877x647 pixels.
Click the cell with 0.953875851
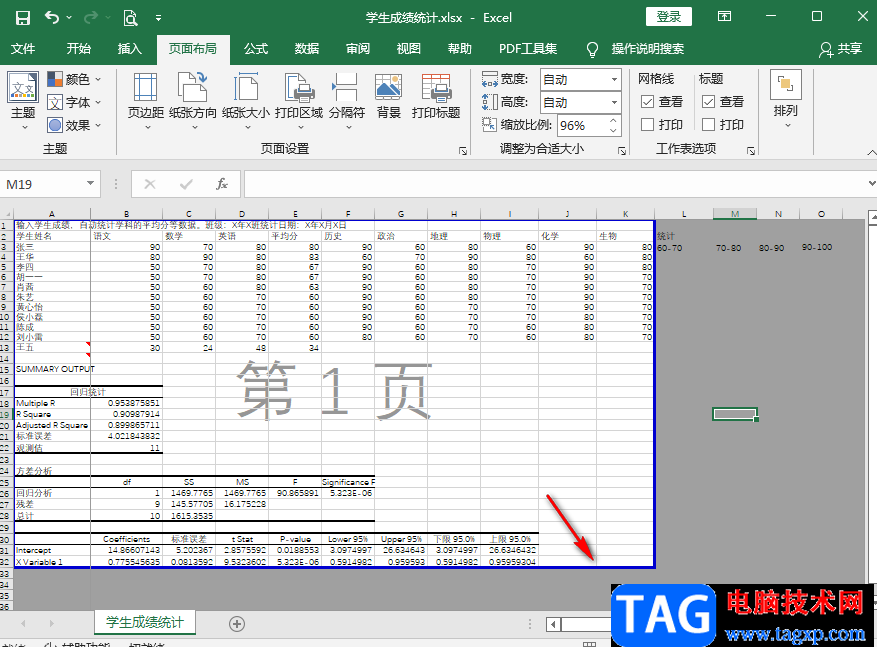point(127,403)
